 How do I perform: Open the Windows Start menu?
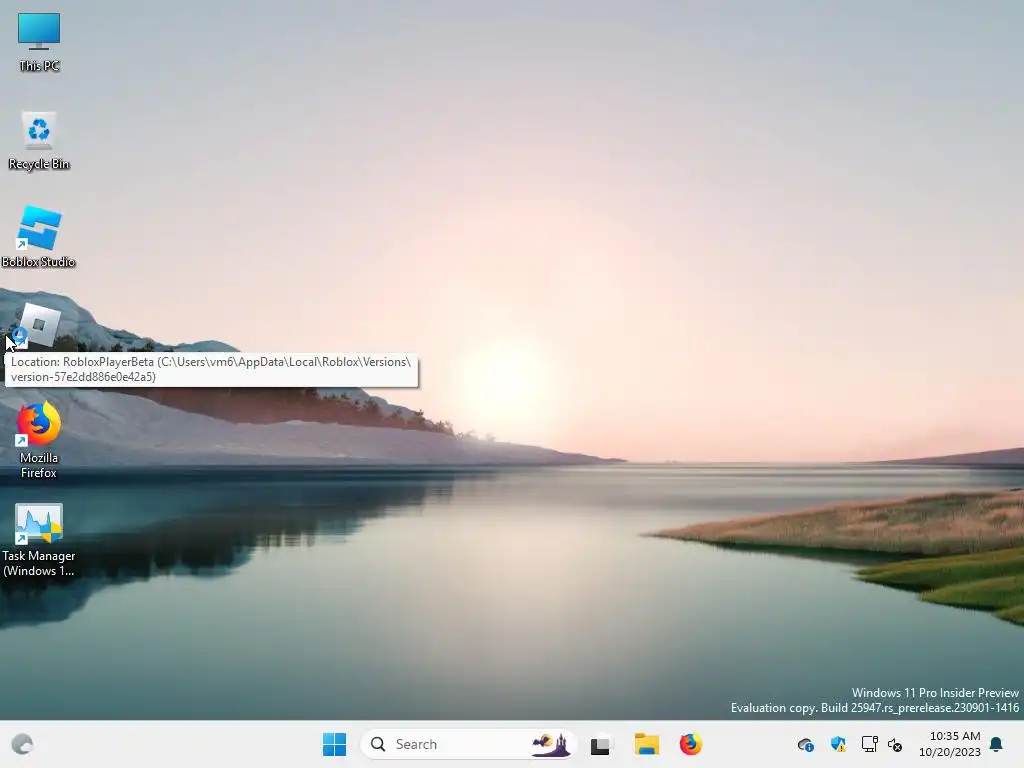pos(334,744)
